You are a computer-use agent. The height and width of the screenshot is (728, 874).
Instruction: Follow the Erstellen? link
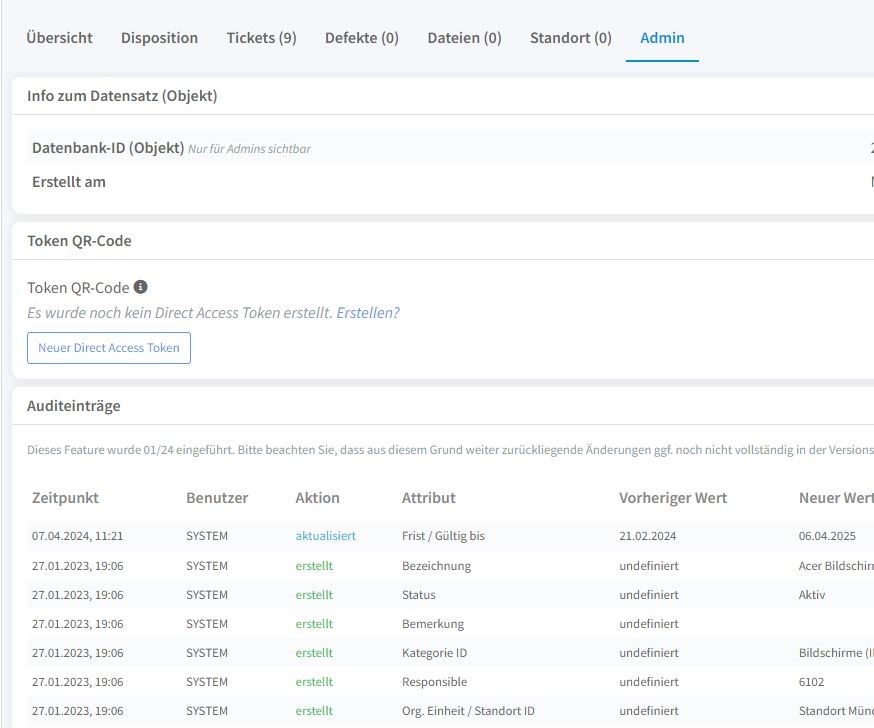coord(368,313)
